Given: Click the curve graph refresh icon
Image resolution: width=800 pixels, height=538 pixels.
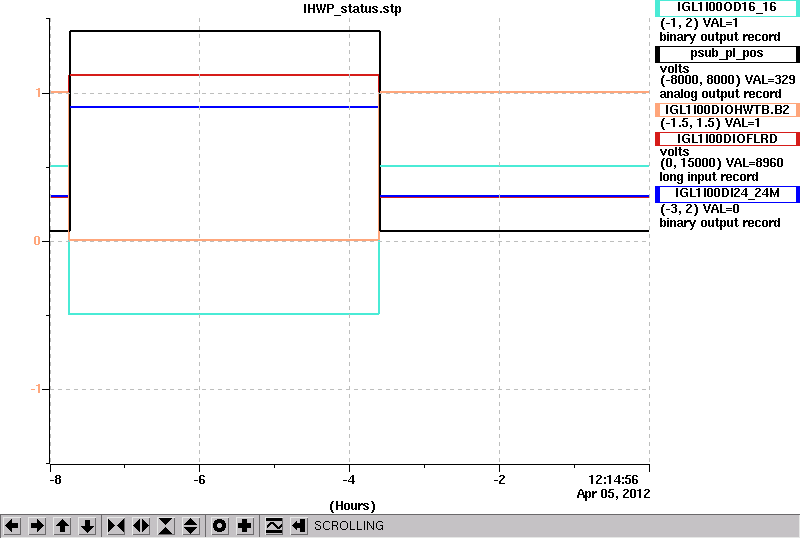Looking at the screenshot, I should (x=274, y=526).
